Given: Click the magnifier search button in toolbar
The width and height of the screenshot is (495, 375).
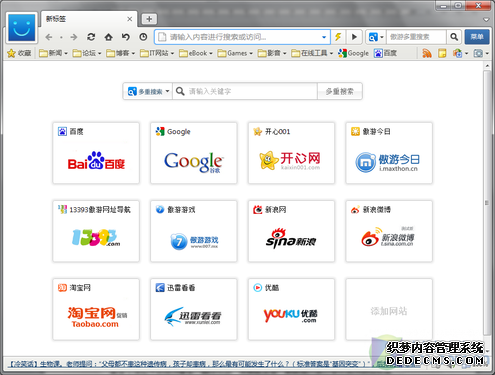Looking at the screenshot, I should coord(454,37).
